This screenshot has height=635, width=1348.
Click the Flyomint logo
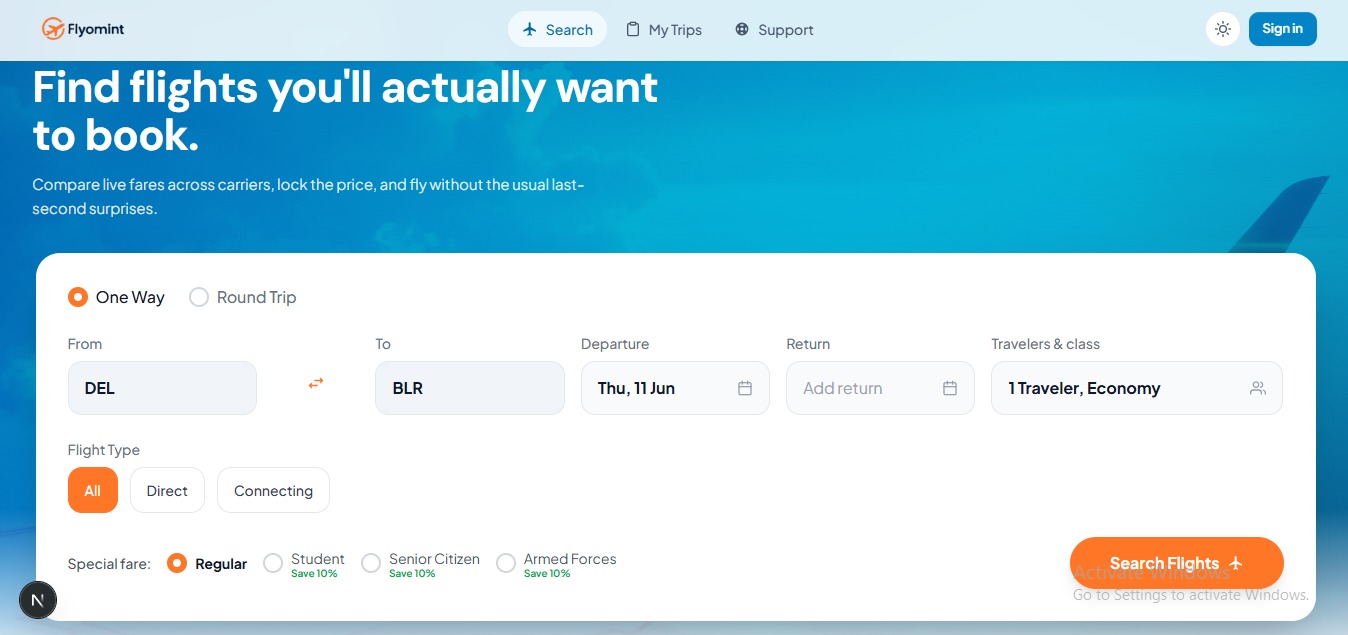click(83, 29)
